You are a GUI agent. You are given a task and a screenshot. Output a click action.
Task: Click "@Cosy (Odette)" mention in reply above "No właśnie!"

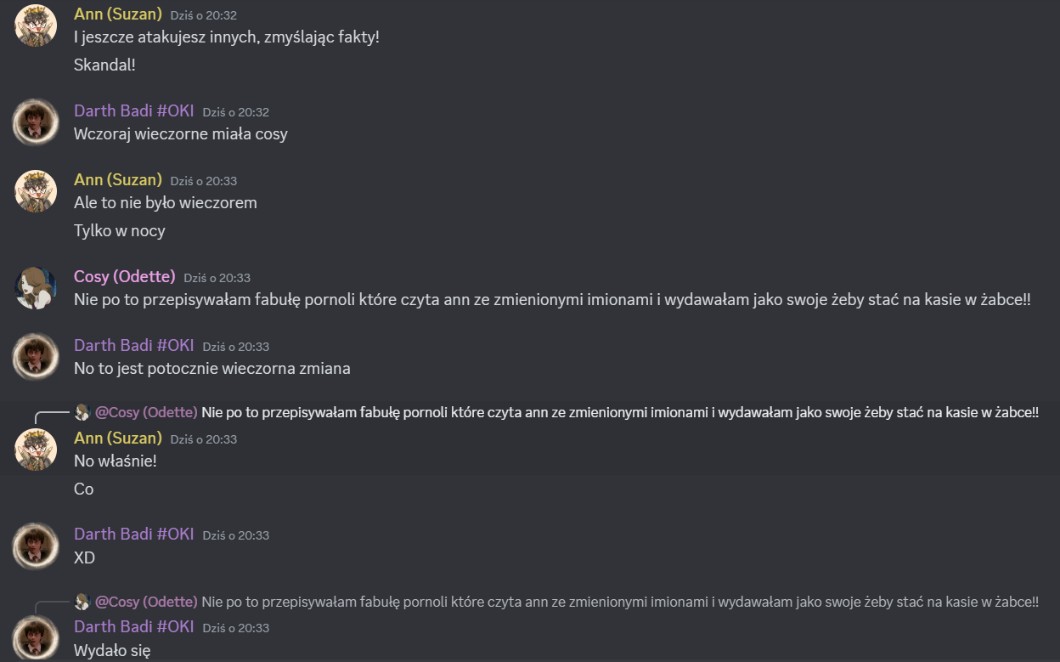tap(146, 412)
